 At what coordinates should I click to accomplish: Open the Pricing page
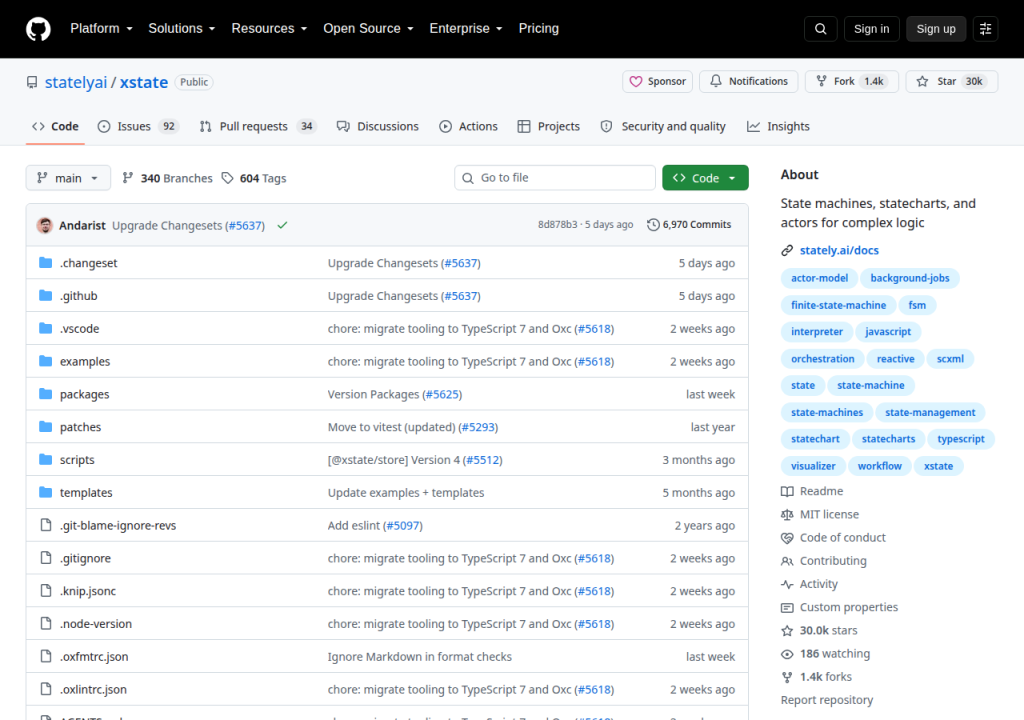tap(539, 29)
